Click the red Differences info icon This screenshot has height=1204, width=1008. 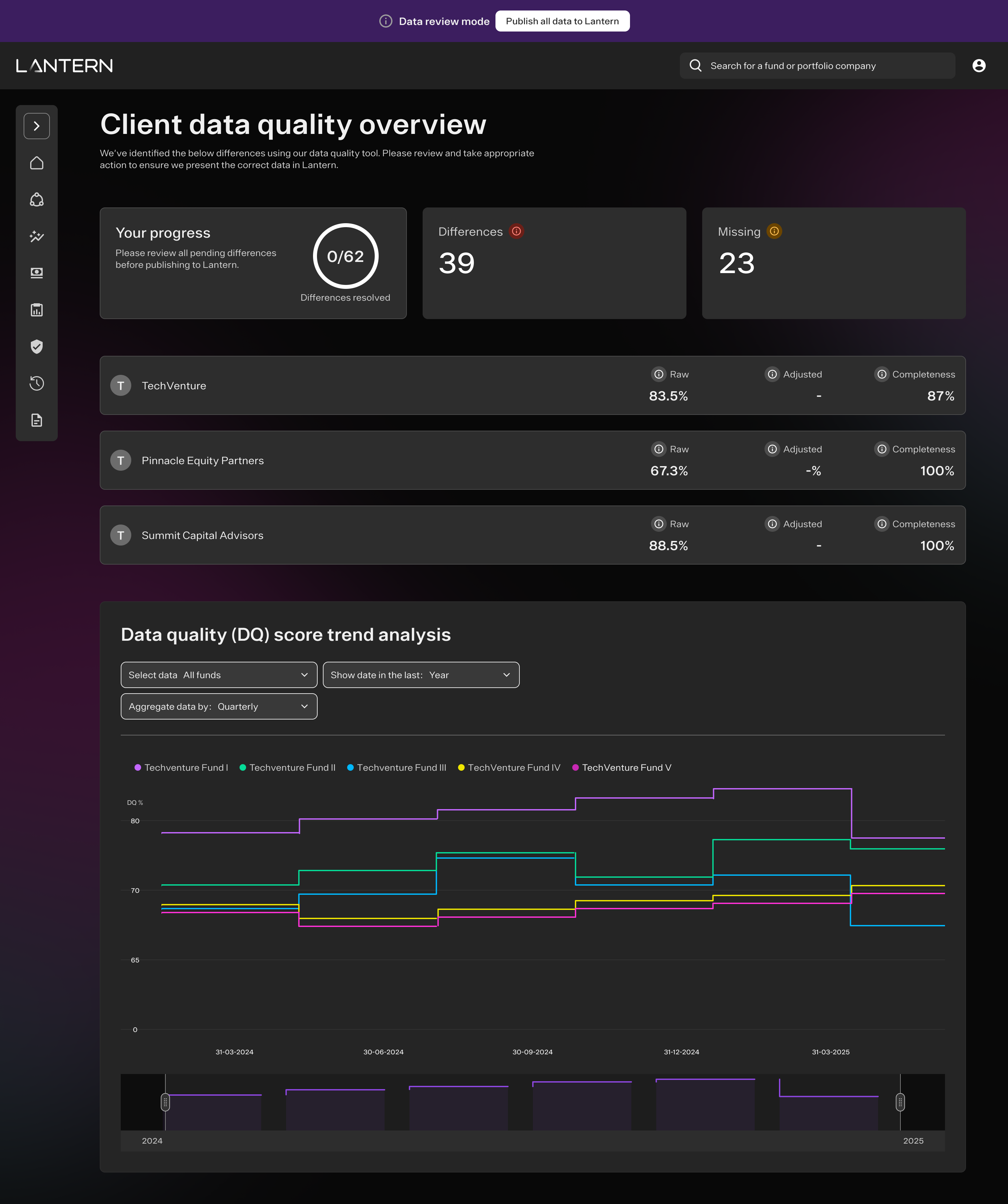click(516, 231)
